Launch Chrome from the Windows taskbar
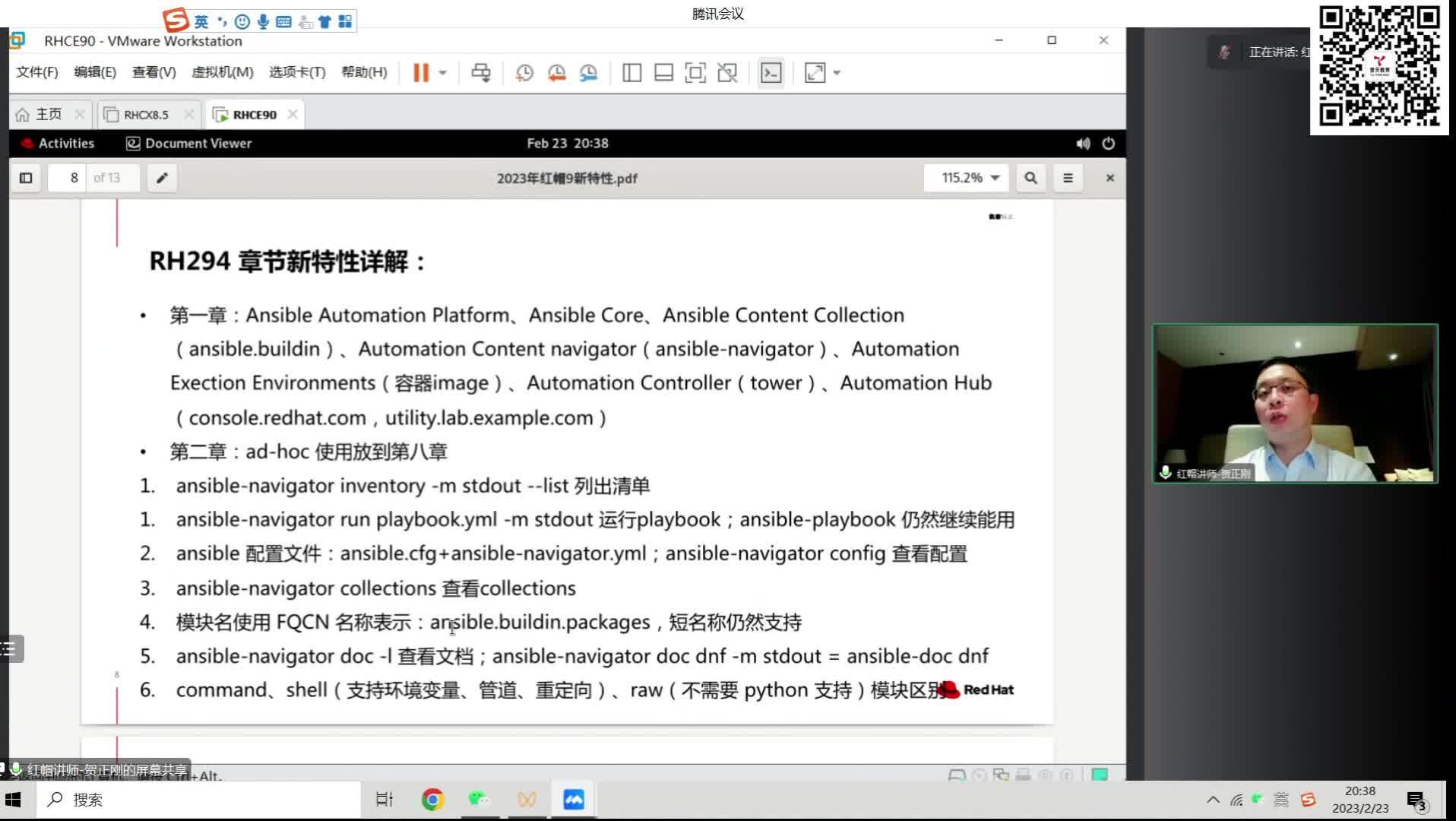The image size is (1456, 821). pos(432,799)
